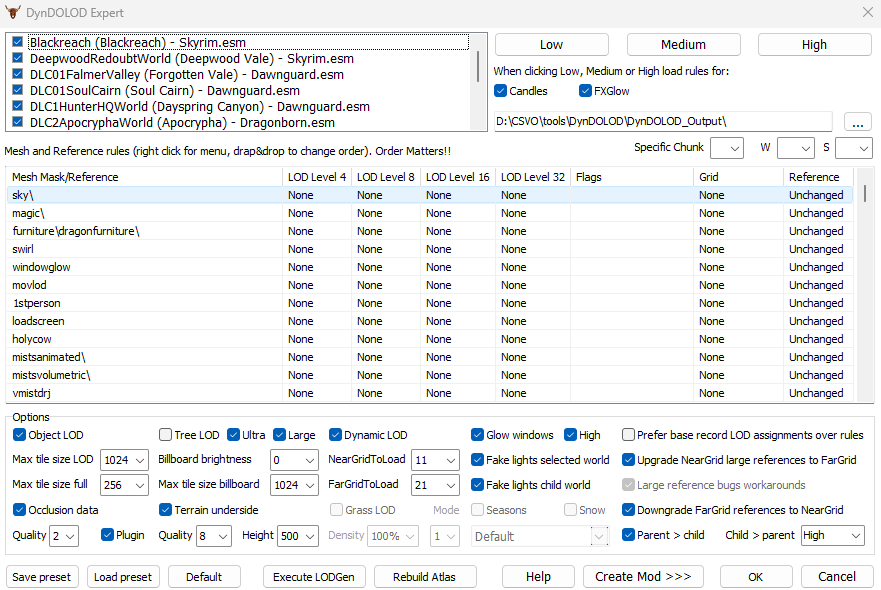Toggle the Ultra checkbox

coord(234,434)
